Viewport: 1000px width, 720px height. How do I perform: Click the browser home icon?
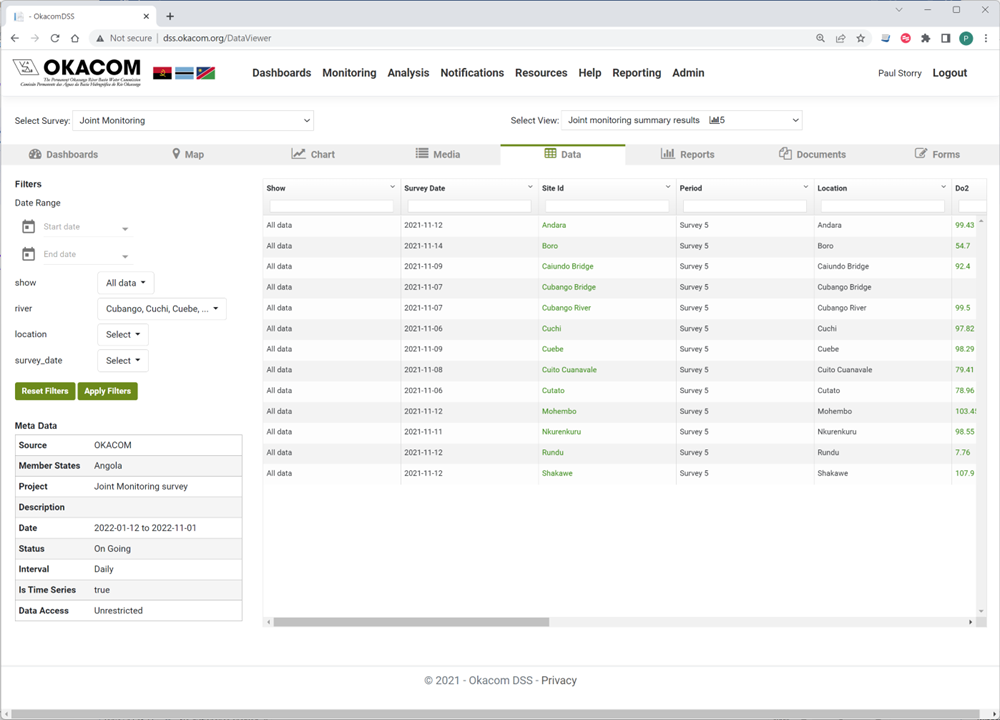pos(75,38)
